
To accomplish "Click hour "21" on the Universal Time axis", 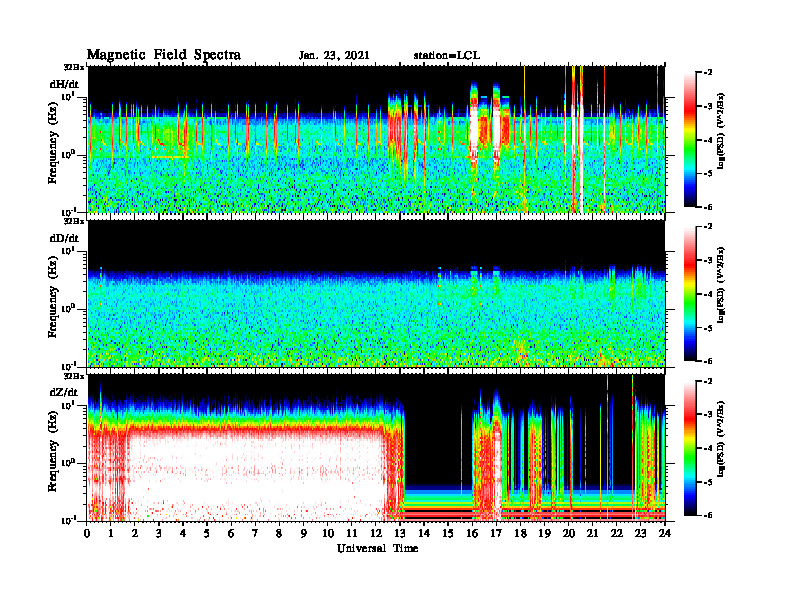I will pos(592,533).
